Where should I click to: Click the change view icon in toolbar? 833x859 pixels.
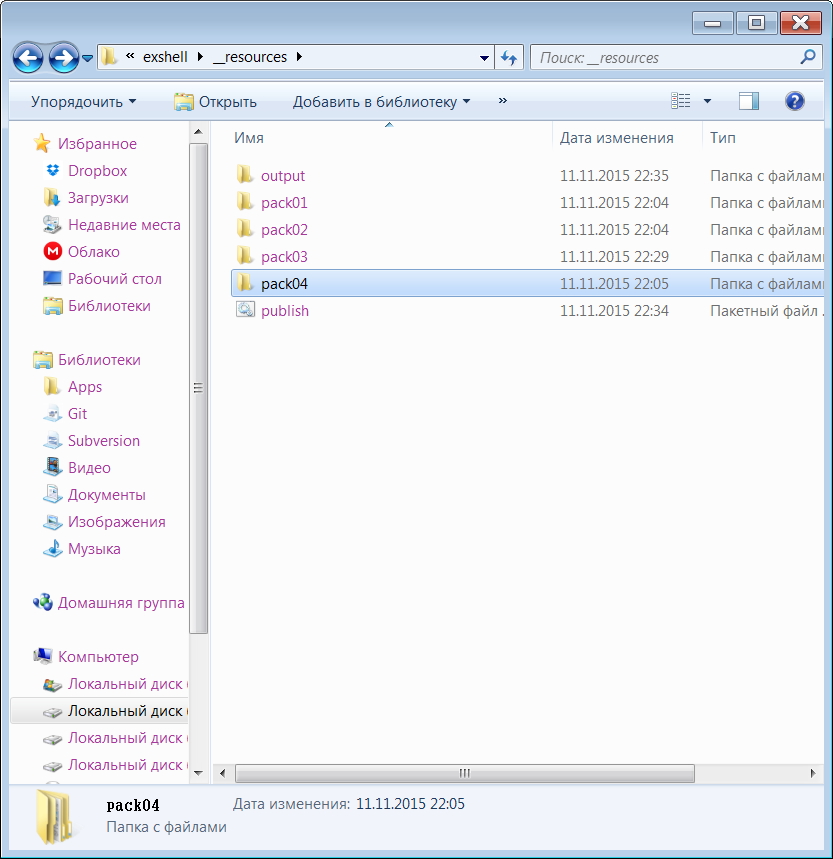682,101
